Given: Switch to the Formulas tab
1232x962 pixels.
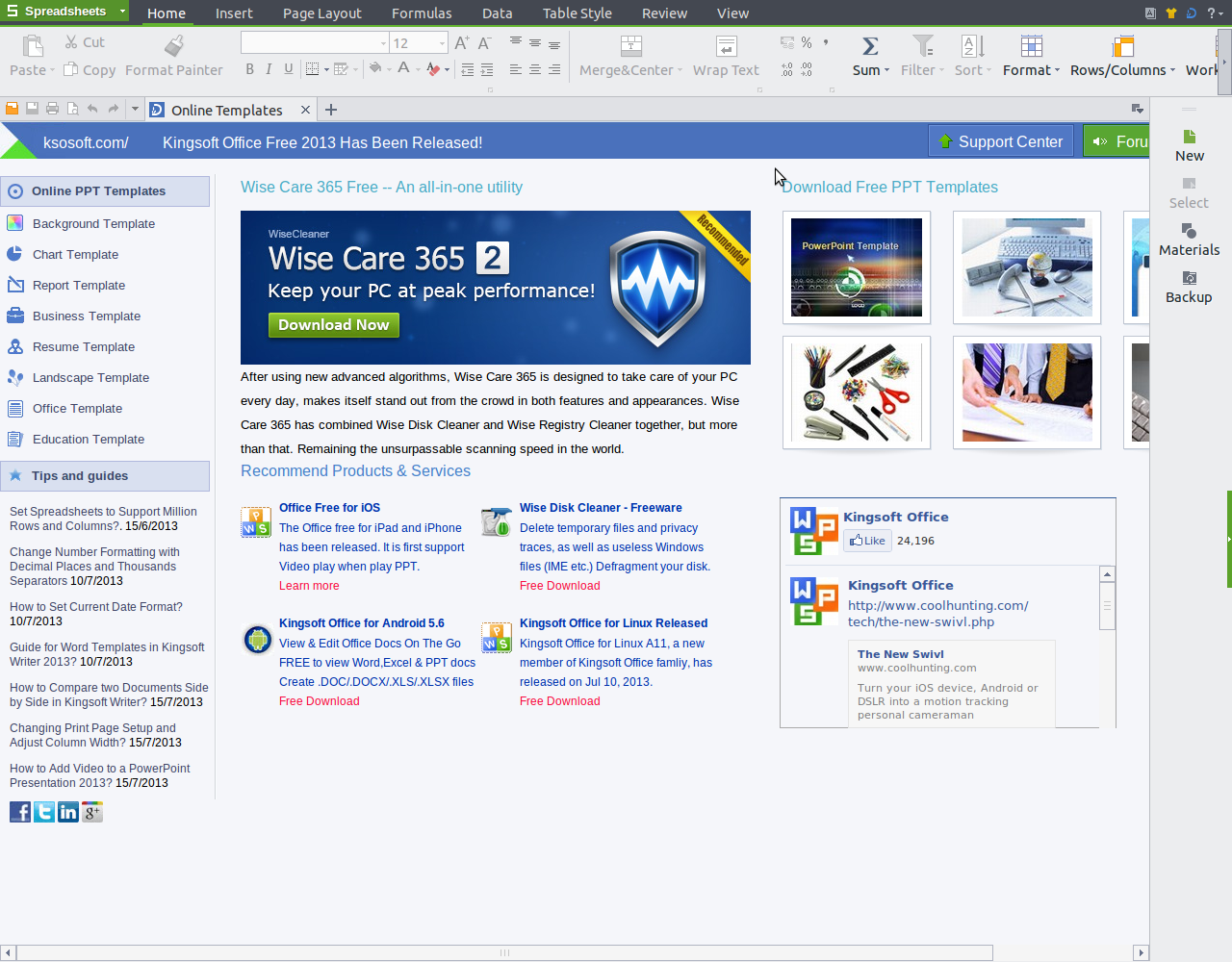Looking at the screenshot, I should [x=422, y=13].
